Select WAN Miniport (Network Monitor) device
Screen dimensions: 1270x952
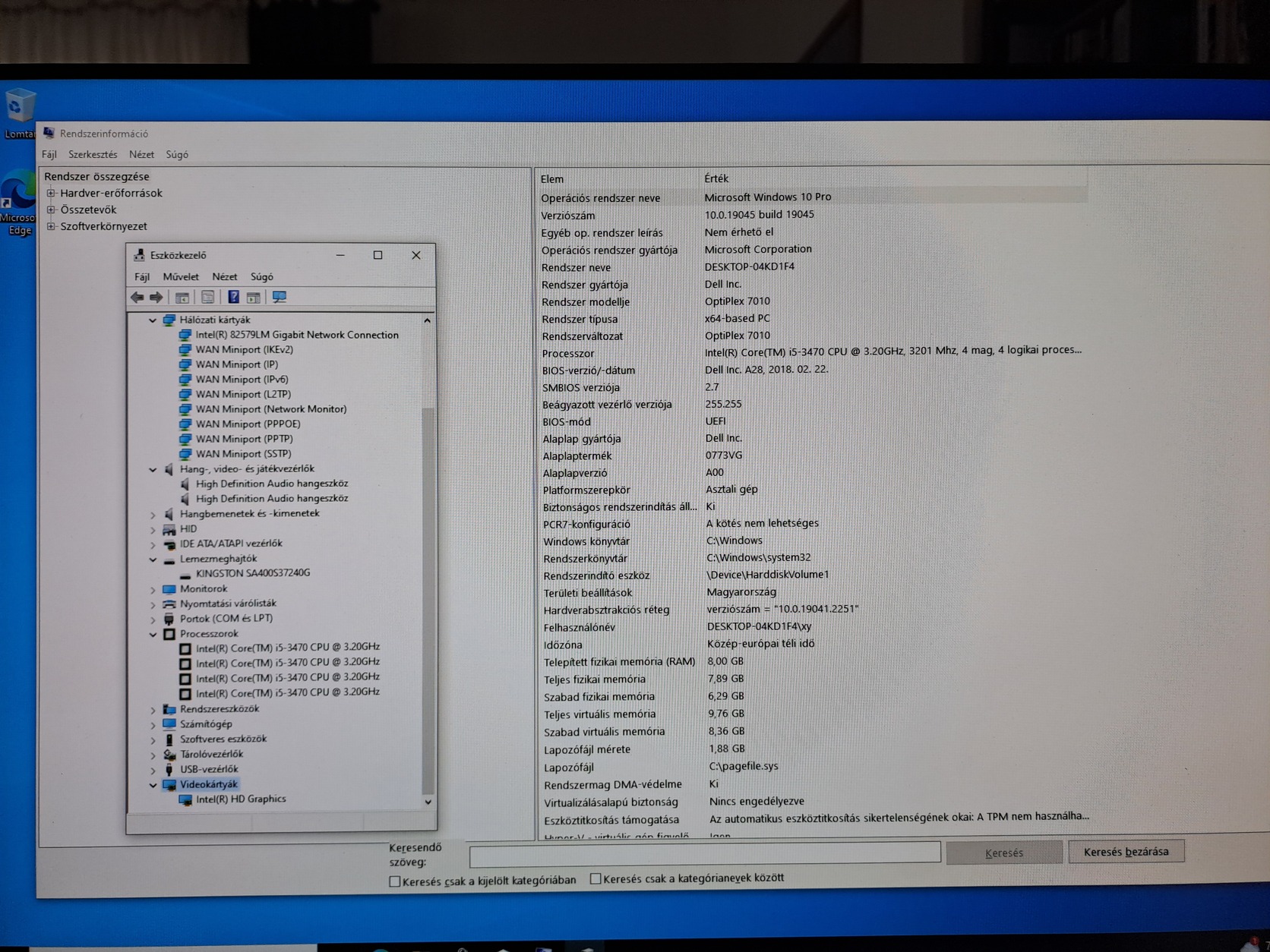pos(271,409)
